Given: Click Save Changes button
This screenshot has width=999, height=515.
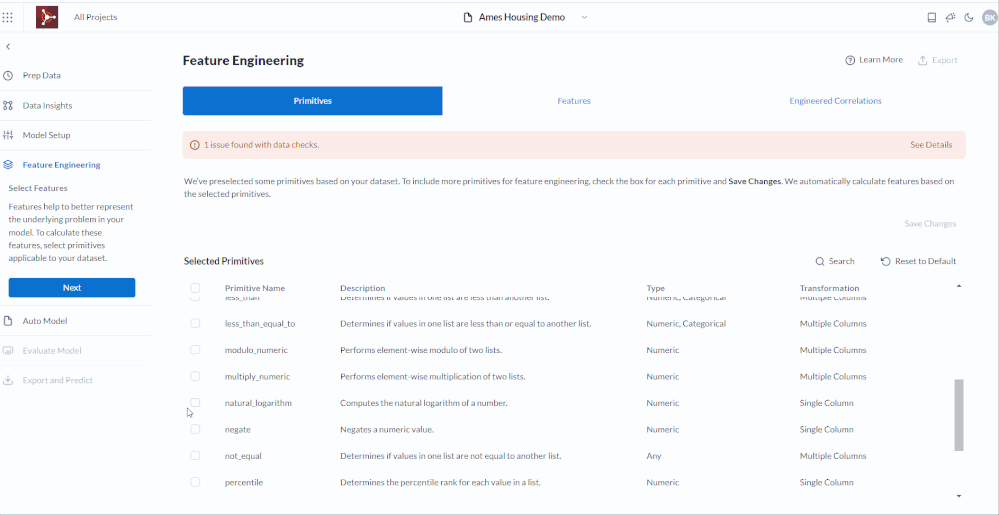Looking at the screenshot, I should 930,224.
